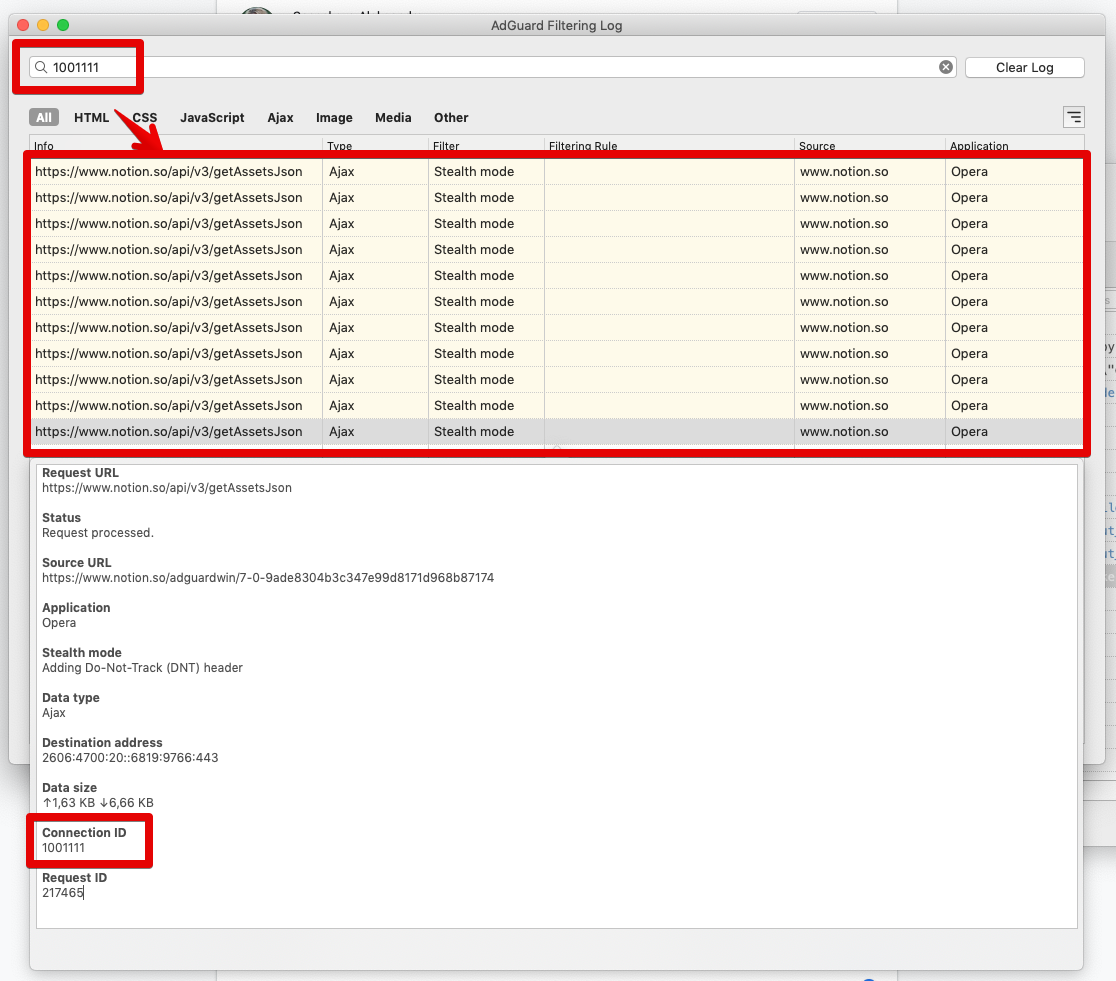Click Ajax under Data type in details

53,713
